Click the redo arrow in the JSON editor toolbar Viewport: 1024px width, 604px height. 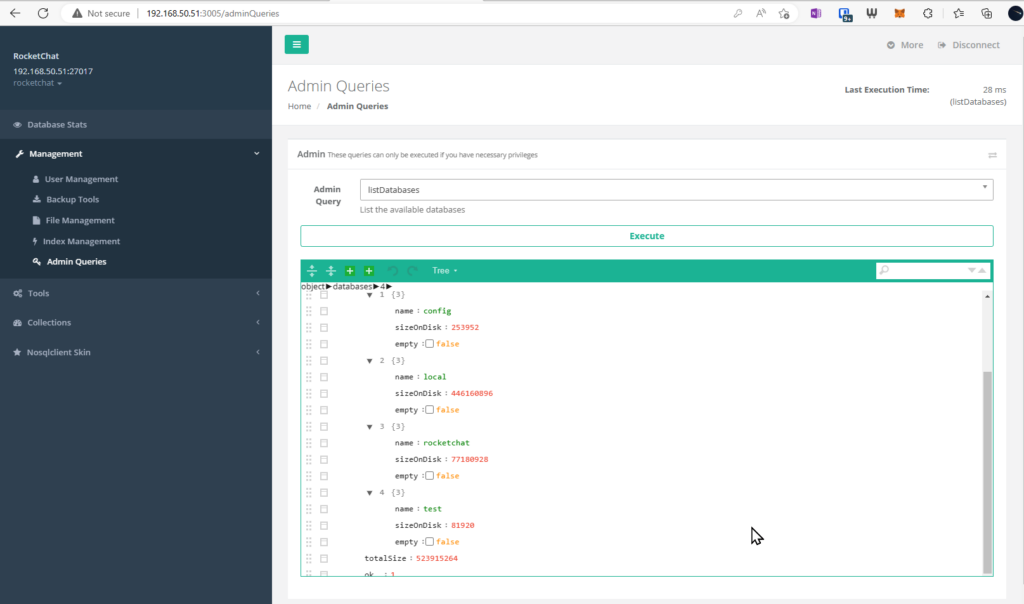pyautogui.click(x=412, y=270)
